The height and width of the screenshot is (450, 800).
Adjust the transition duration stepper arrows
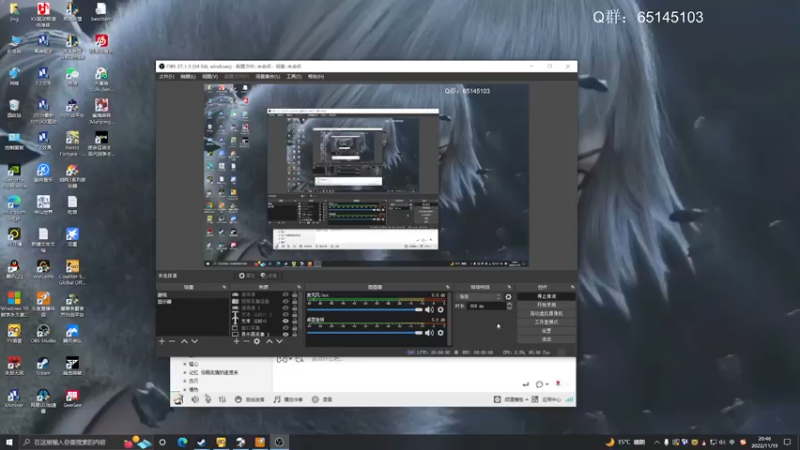point(509,306)
